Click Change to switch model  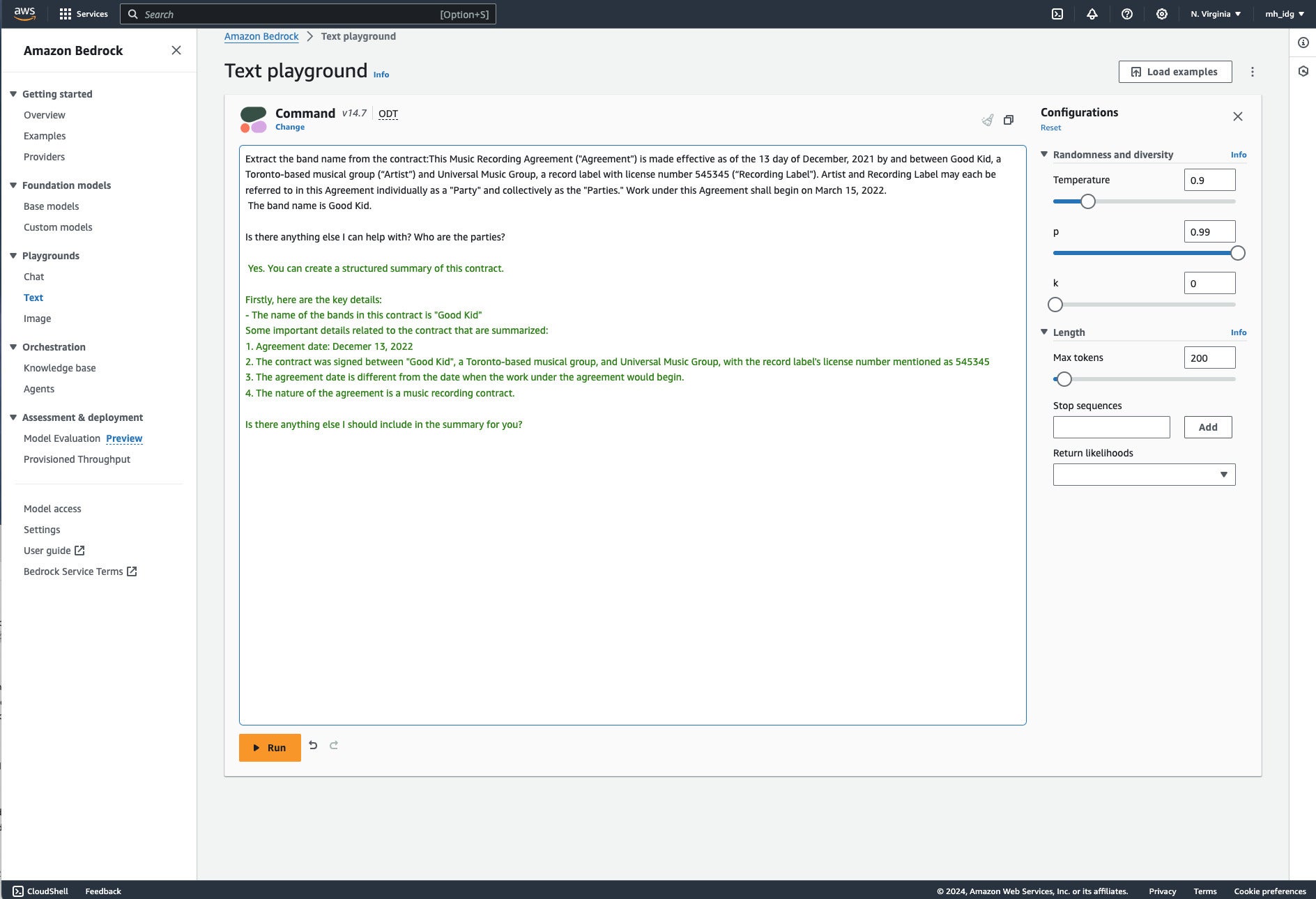click(290, 127)
